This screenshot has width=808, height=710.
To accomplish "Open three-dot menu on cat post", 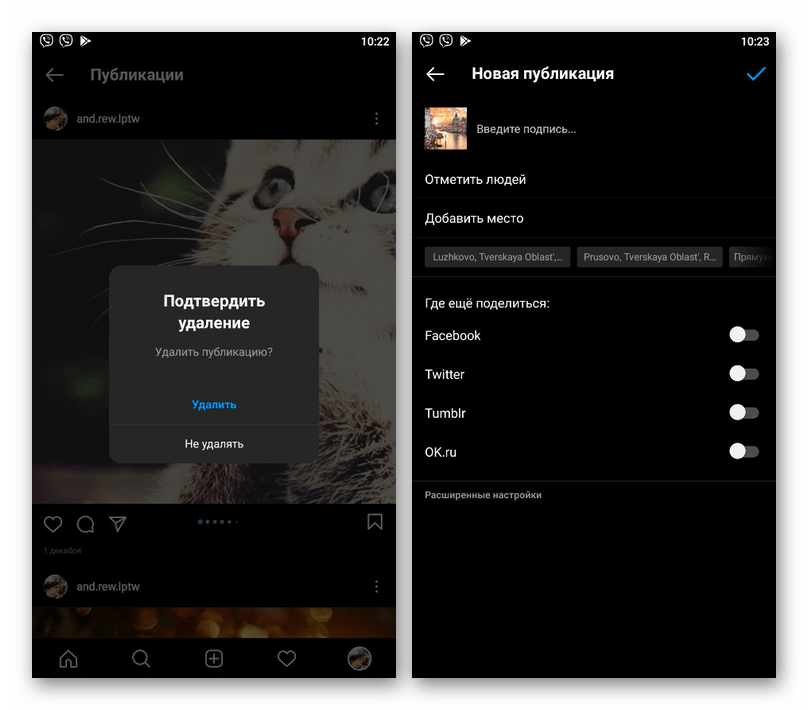I will [377, 119].
